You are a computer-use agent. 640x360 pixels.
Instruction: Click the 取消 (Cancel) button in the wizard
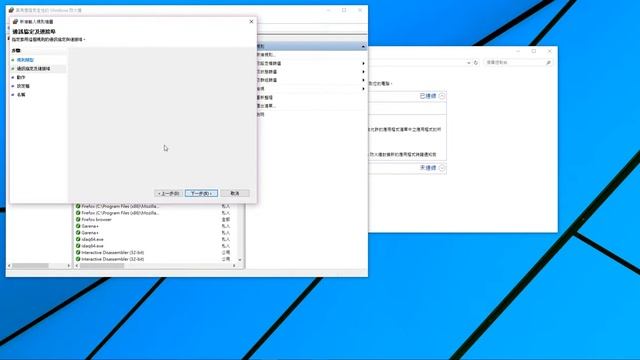coord(235,193)
